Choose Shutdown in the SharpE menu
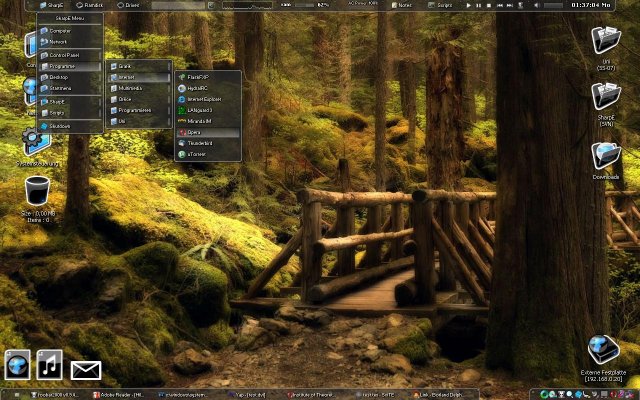Screen dimensions: 640x400 click(70, 126)
